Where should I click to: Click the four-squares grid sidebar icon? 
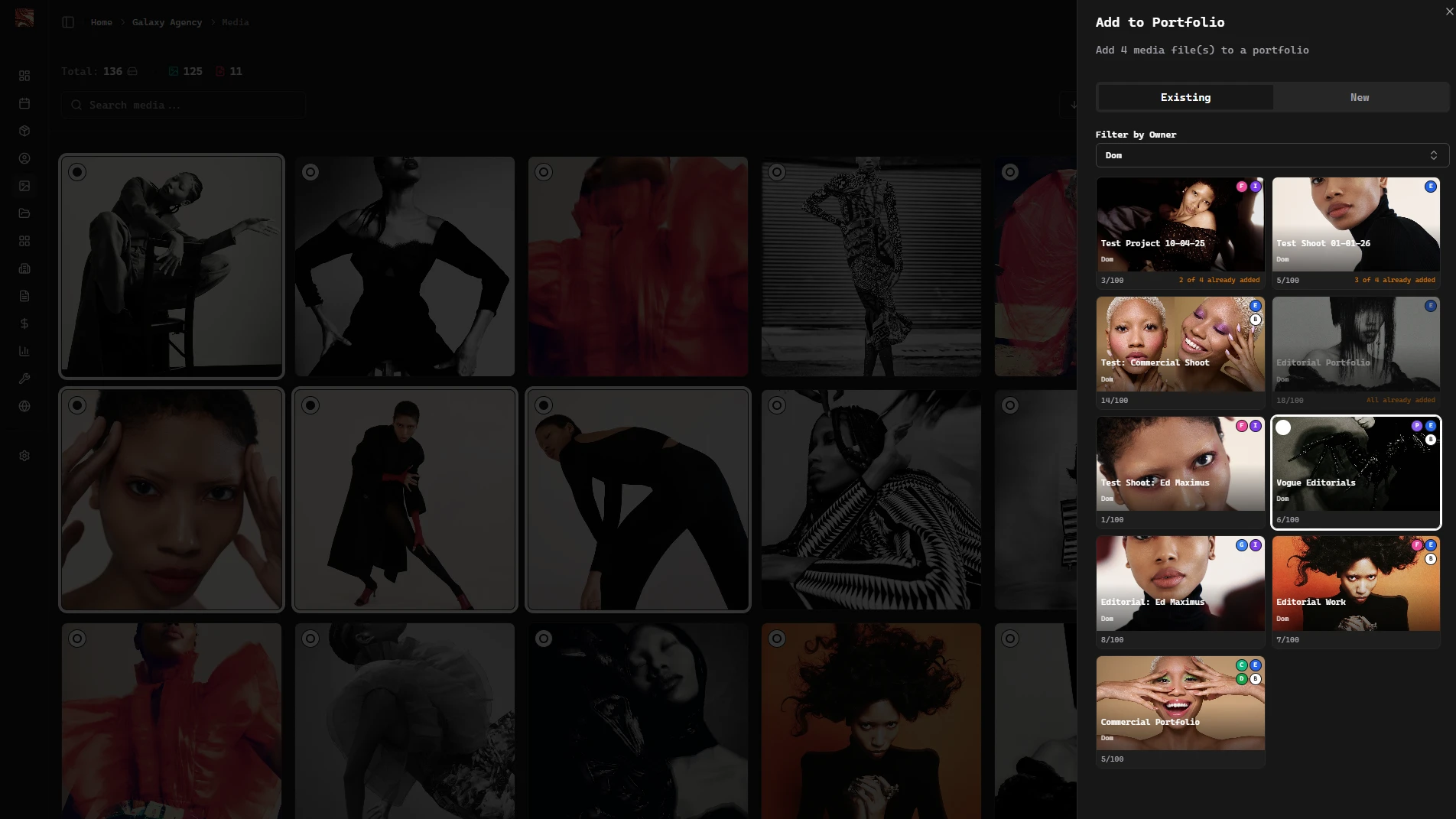(x=24, y=241)
